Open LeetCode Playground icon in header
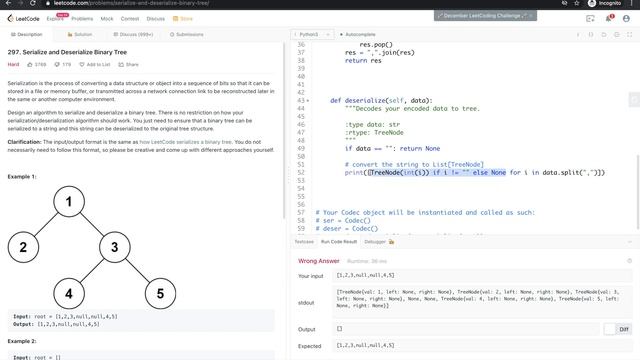 click(x=590, y=18)
